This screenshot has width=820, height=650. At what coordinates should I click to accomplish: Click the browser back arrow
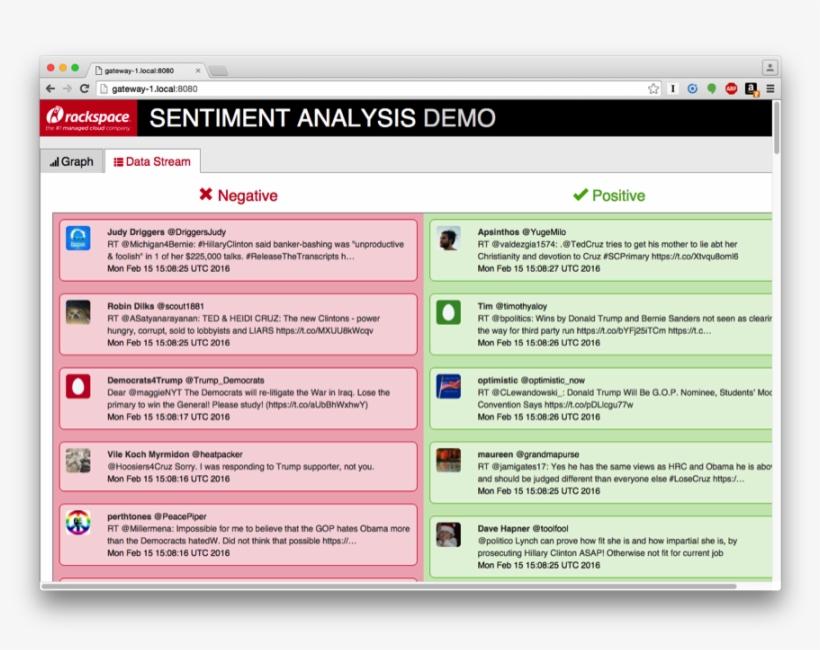(47, 88)
